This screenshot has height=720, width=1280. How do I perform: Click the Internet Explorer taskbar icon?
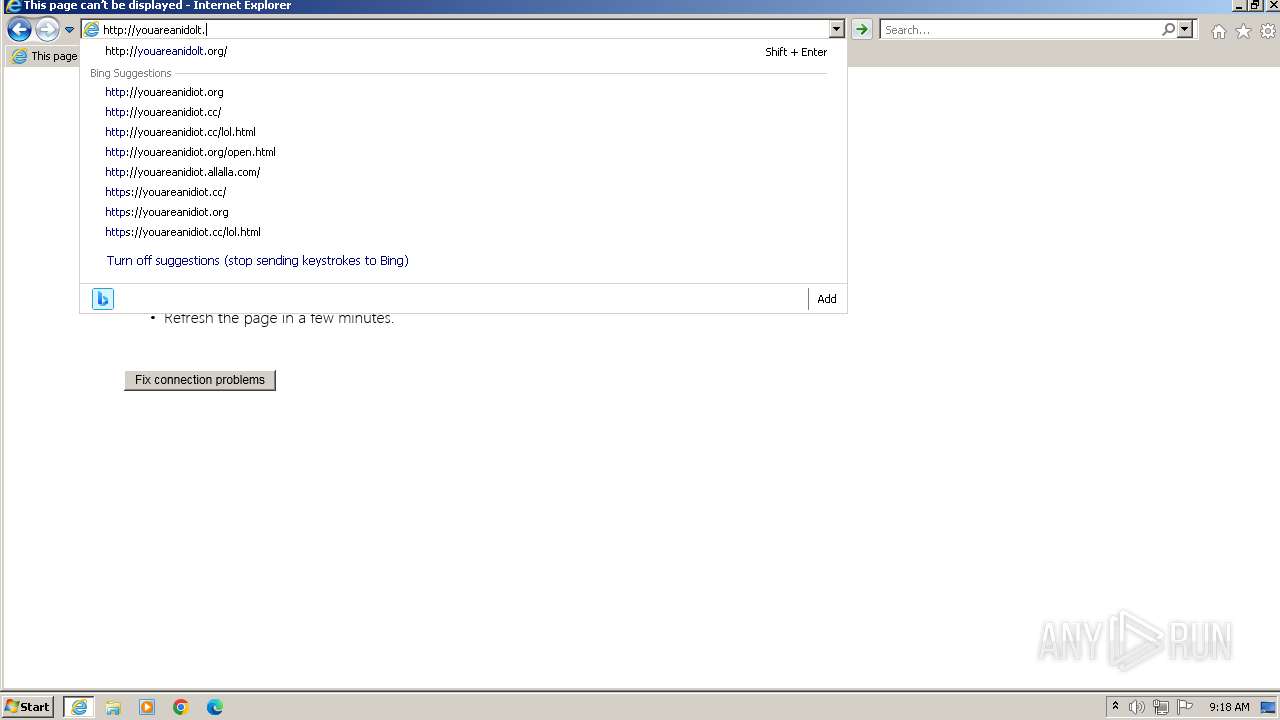(x=79, y=707)
